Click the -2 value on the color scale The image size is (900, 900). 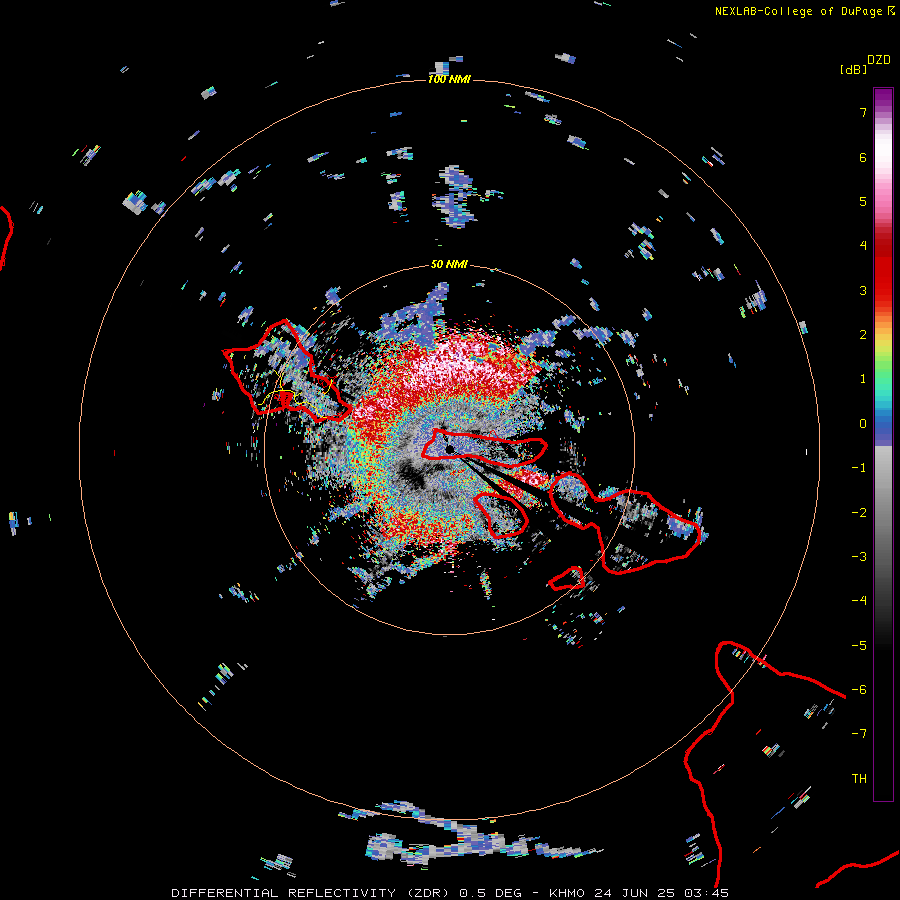pyautogui.click(x=859, y=513)
